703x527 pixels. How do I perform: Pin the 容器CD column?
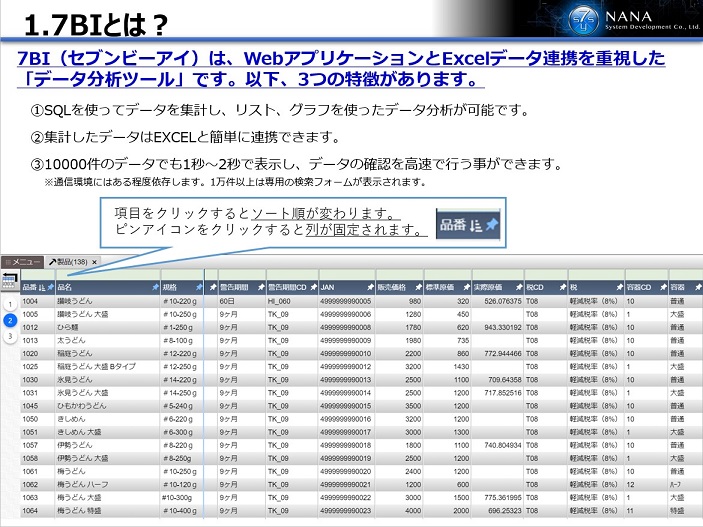[x=663, y=287]
